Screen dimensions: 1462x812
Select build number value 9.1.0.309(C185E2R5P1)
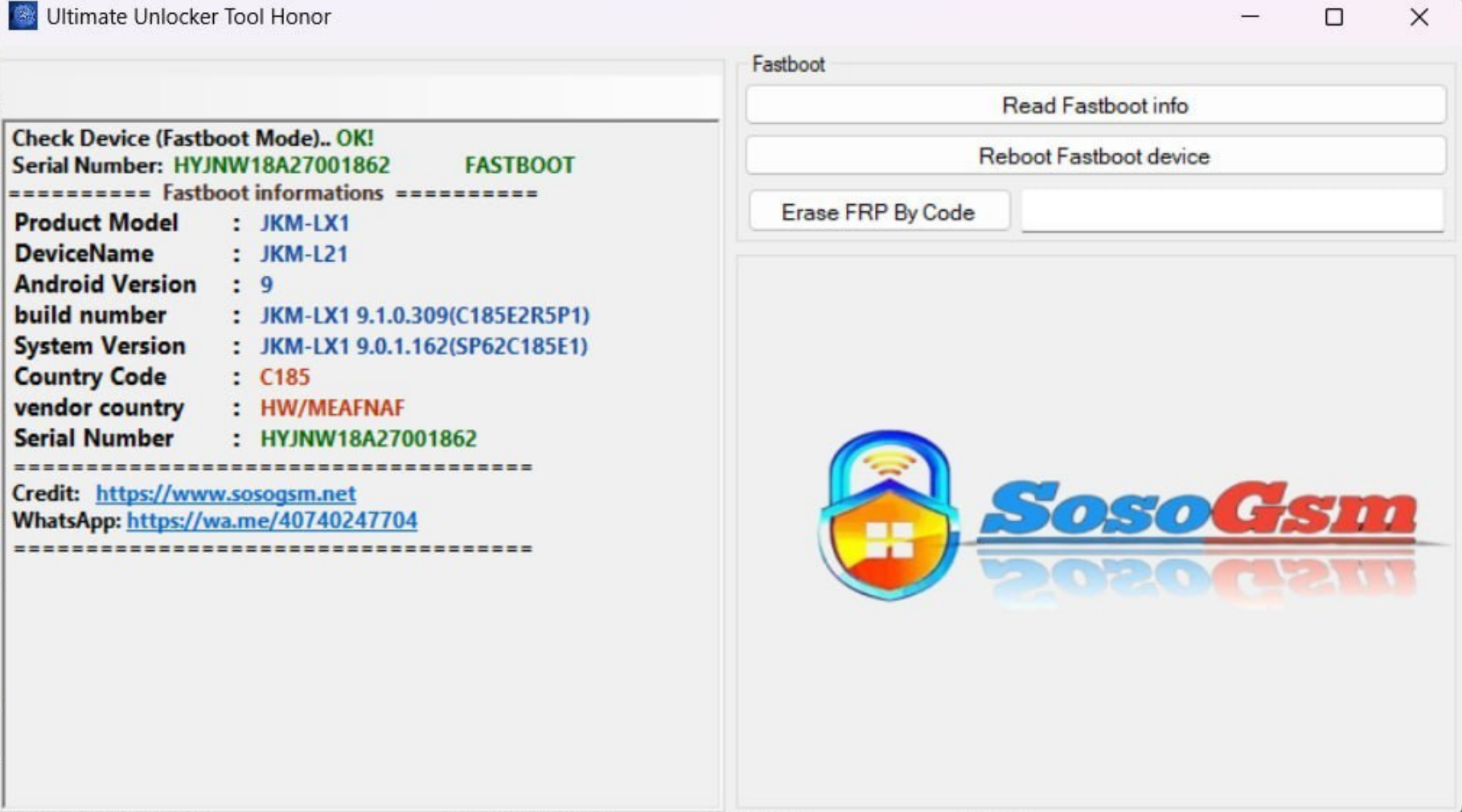pos(473,315)
